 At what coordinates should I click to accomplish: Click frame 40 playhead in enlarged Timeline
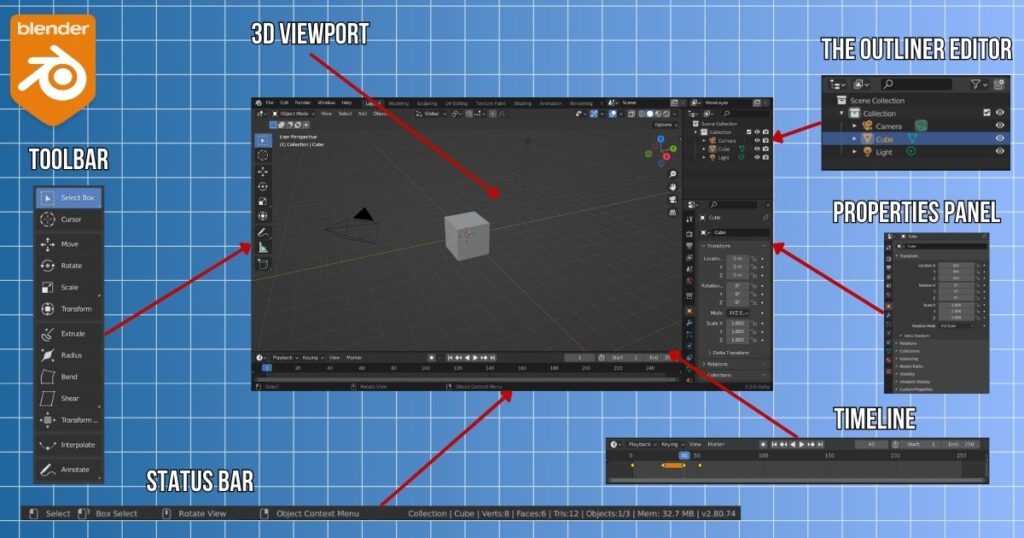tap(684, 455)
